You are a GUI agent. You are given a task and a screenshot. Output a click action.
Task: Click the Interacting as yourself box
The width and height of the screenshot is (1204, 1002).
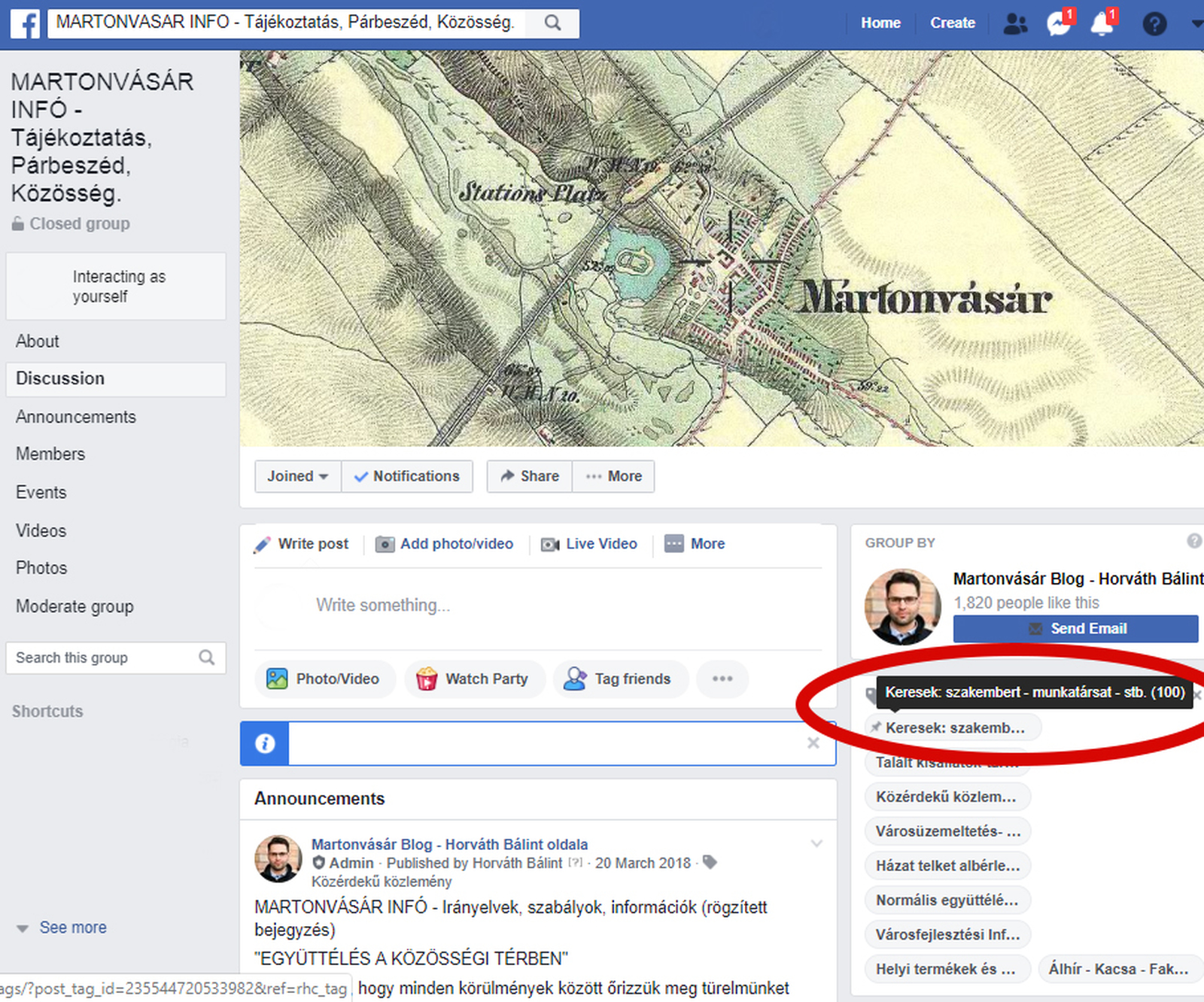point(116,287)
